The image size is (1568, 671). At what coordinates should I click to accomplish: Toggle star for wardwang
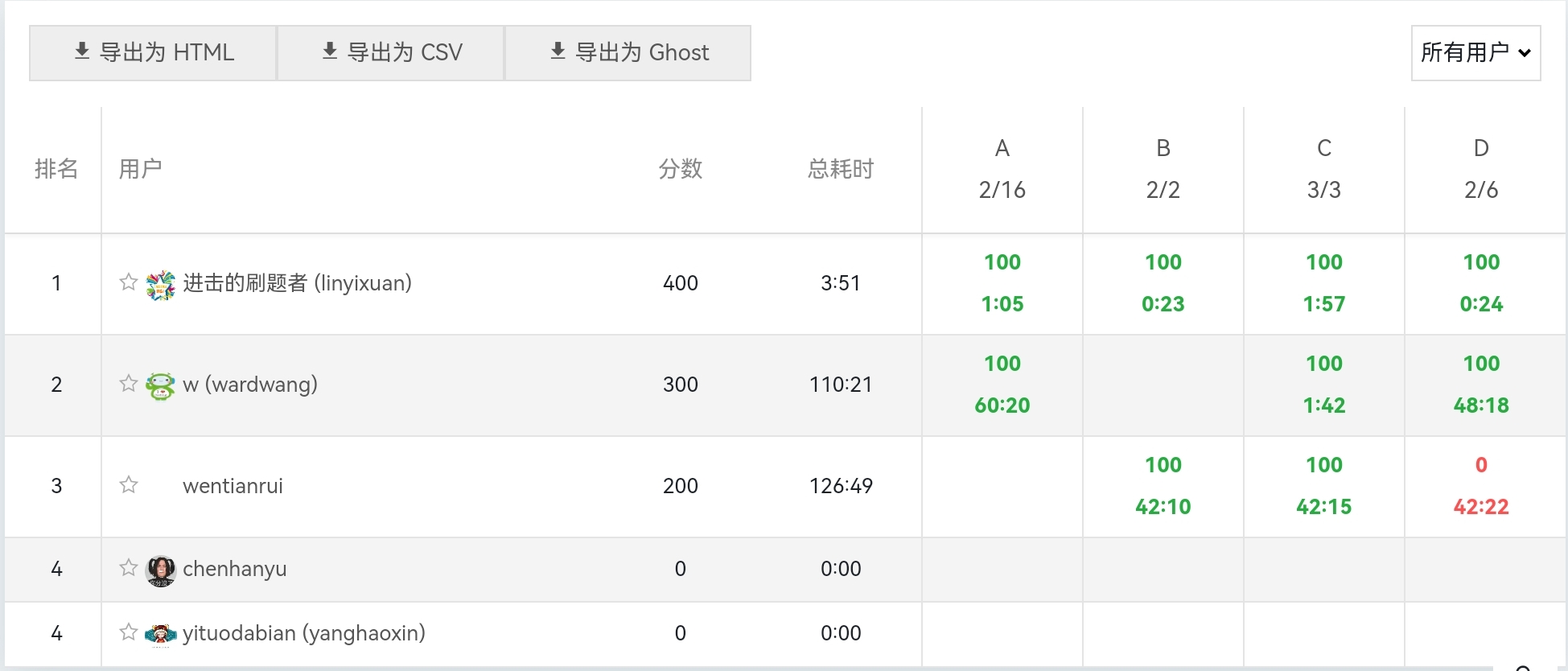128,383
